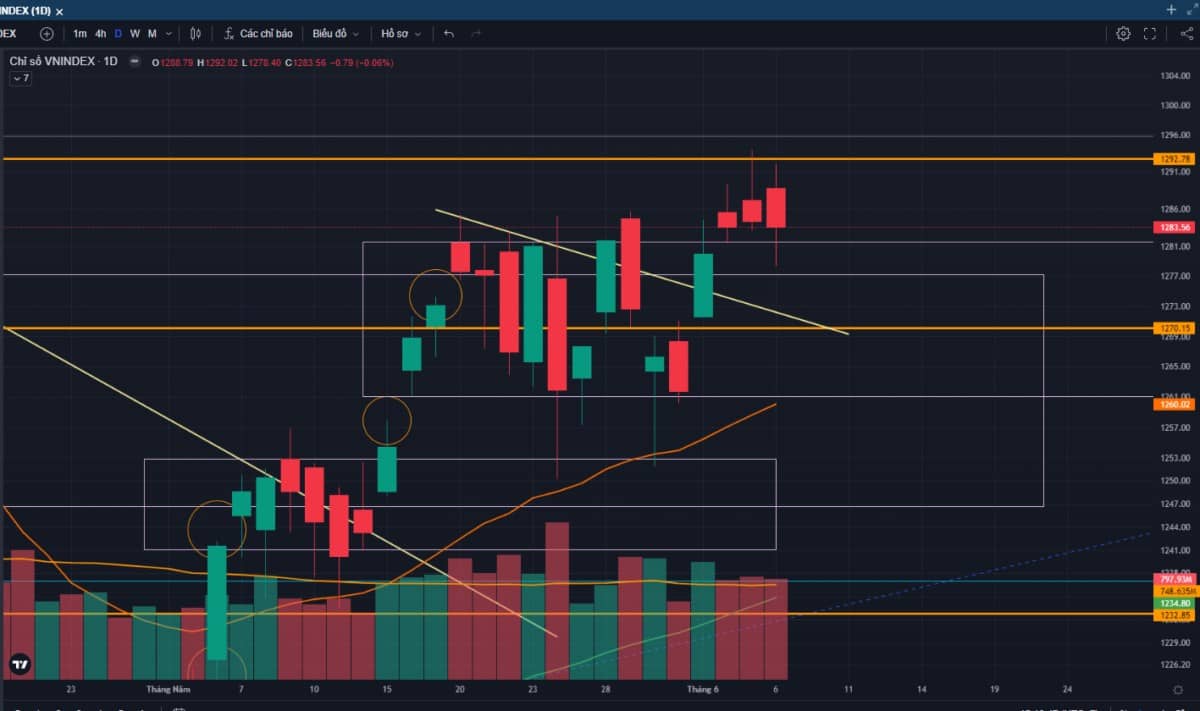This screenshot has width=1200, height=711.
Task: Select the 4h timeframe
Action: (x=101, y=33)
